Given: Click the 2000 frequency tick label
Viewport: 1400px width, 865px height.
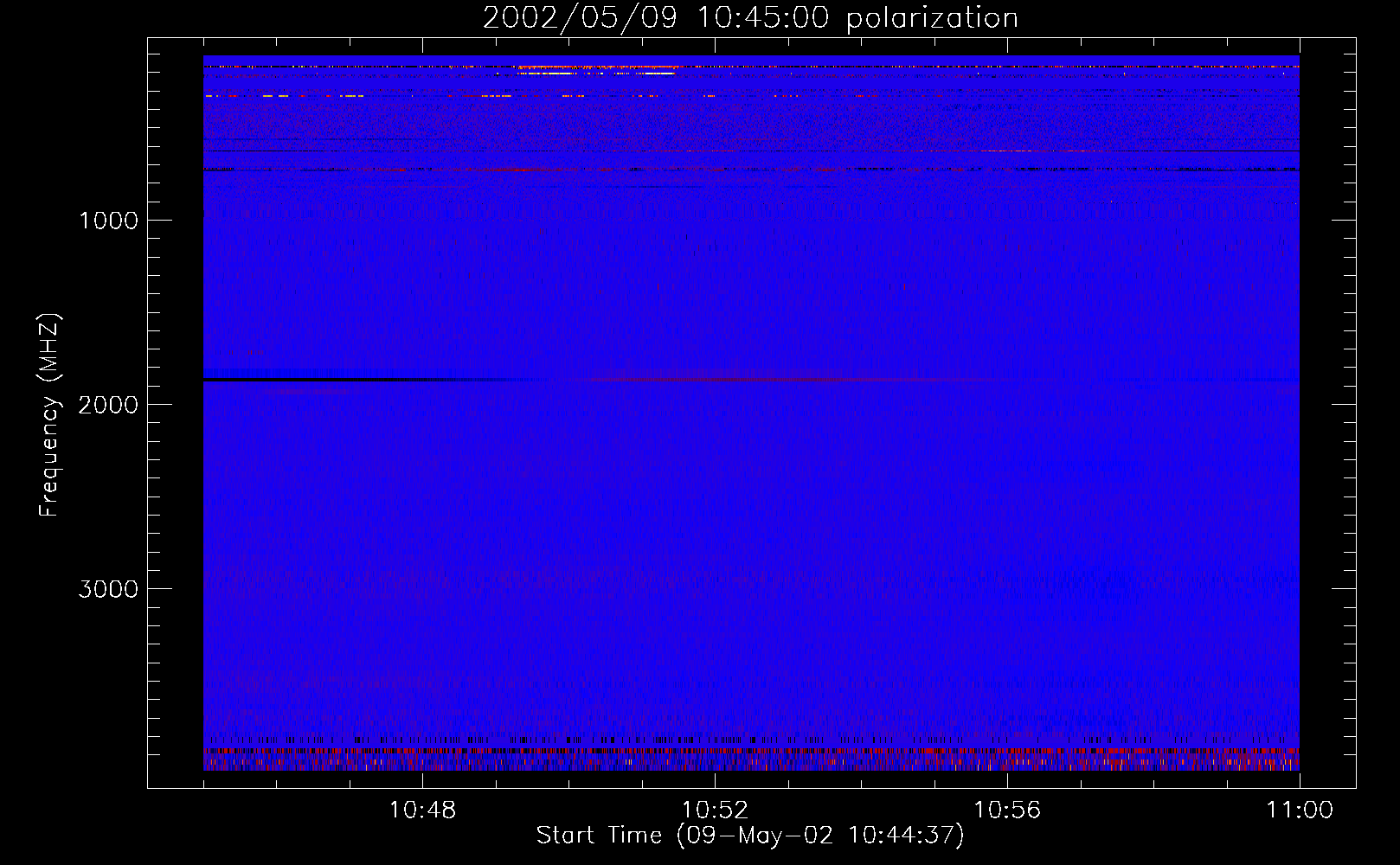Looking at the screenshot, I should tap(108, 405).
